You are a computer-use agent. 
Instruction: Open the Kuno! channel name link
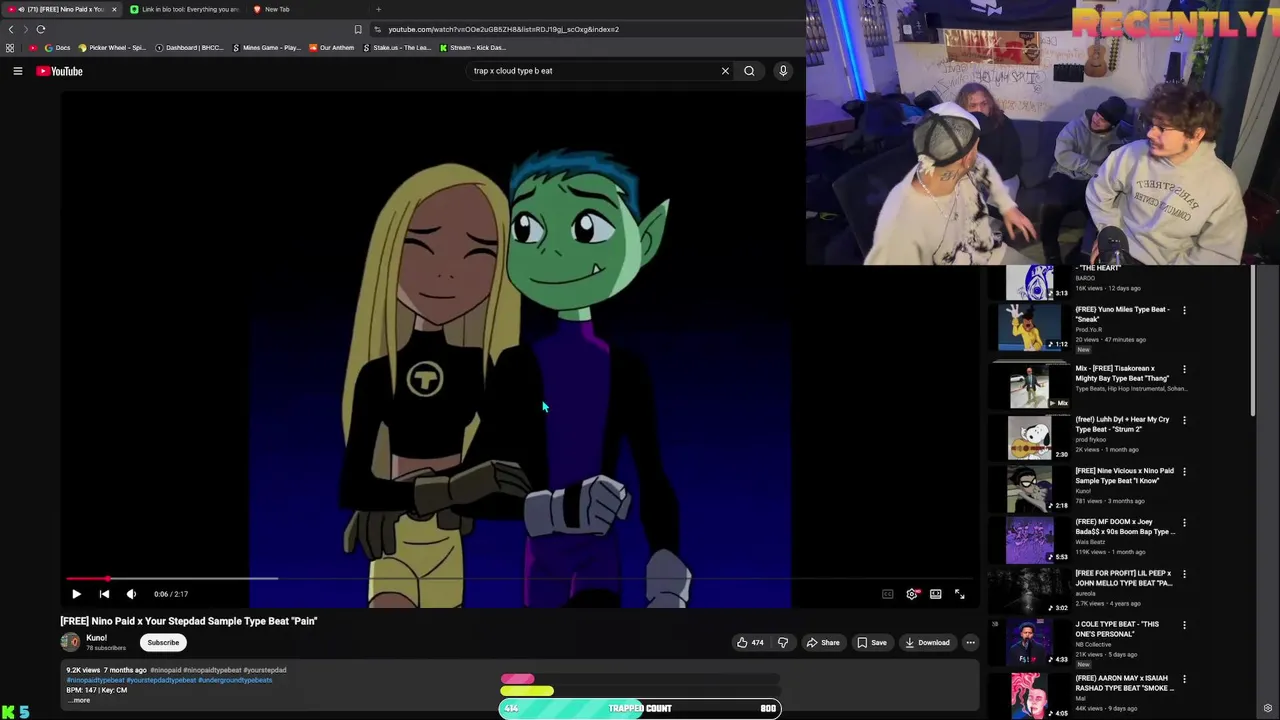pos(97,638)
